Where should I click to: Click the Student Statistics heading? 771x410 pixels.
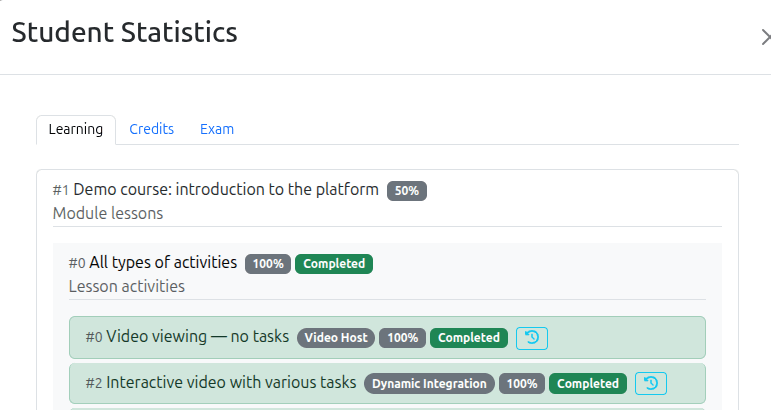click(x=124, y=32)
